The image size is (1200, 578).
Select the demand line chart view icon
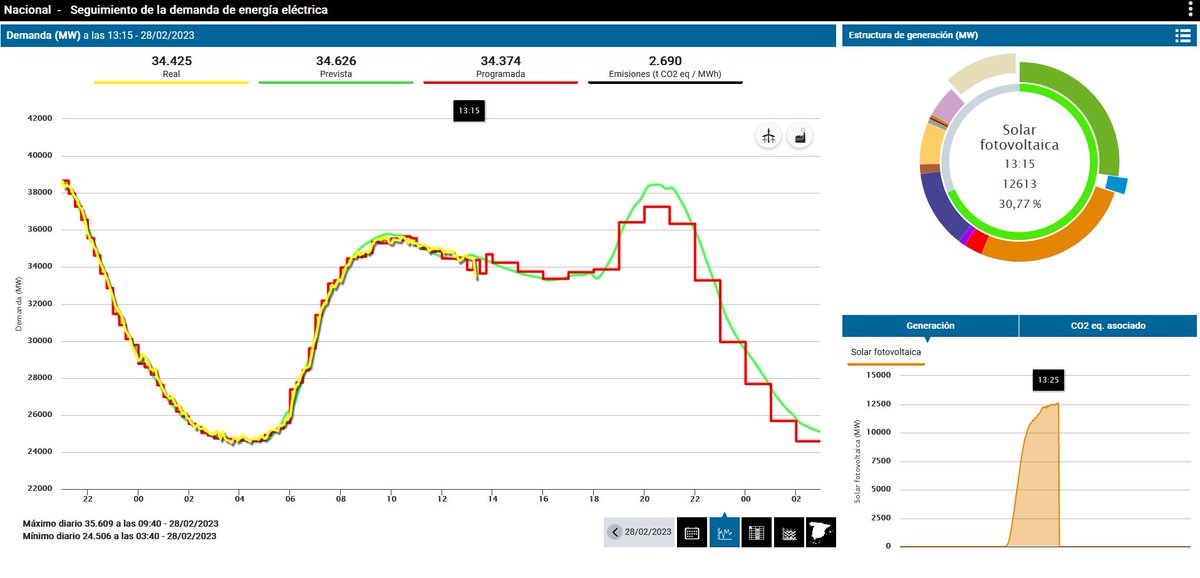tap(724, 532)
